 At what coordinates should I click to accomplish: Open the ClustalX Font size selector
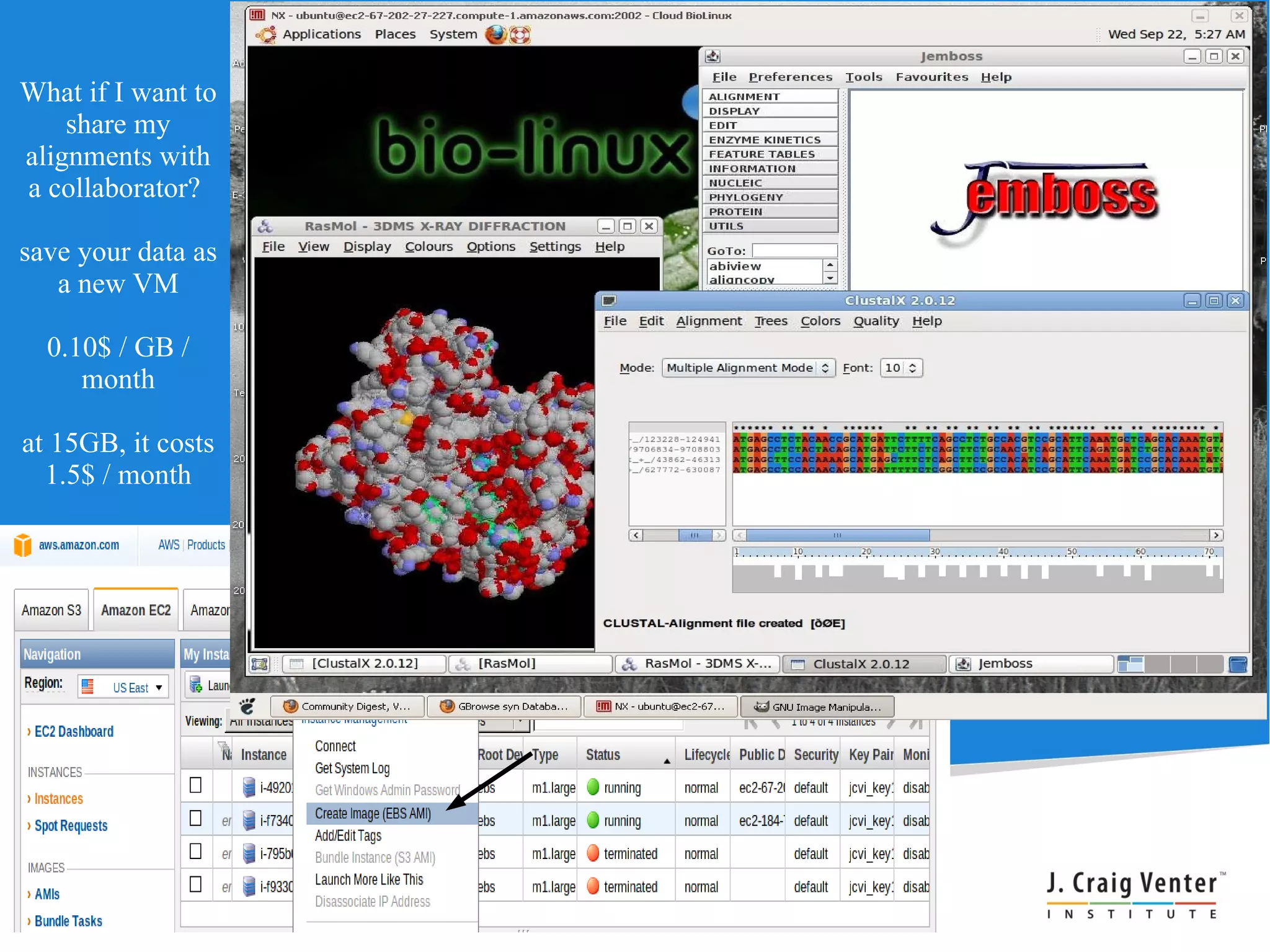(x=901, y=368)
